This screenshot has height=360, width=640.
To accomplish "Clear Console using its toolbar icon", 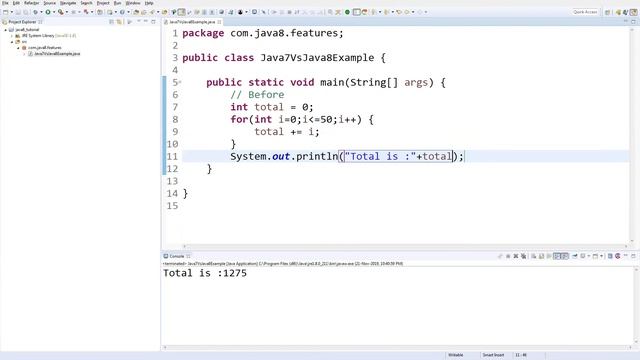I will [533, 256].
